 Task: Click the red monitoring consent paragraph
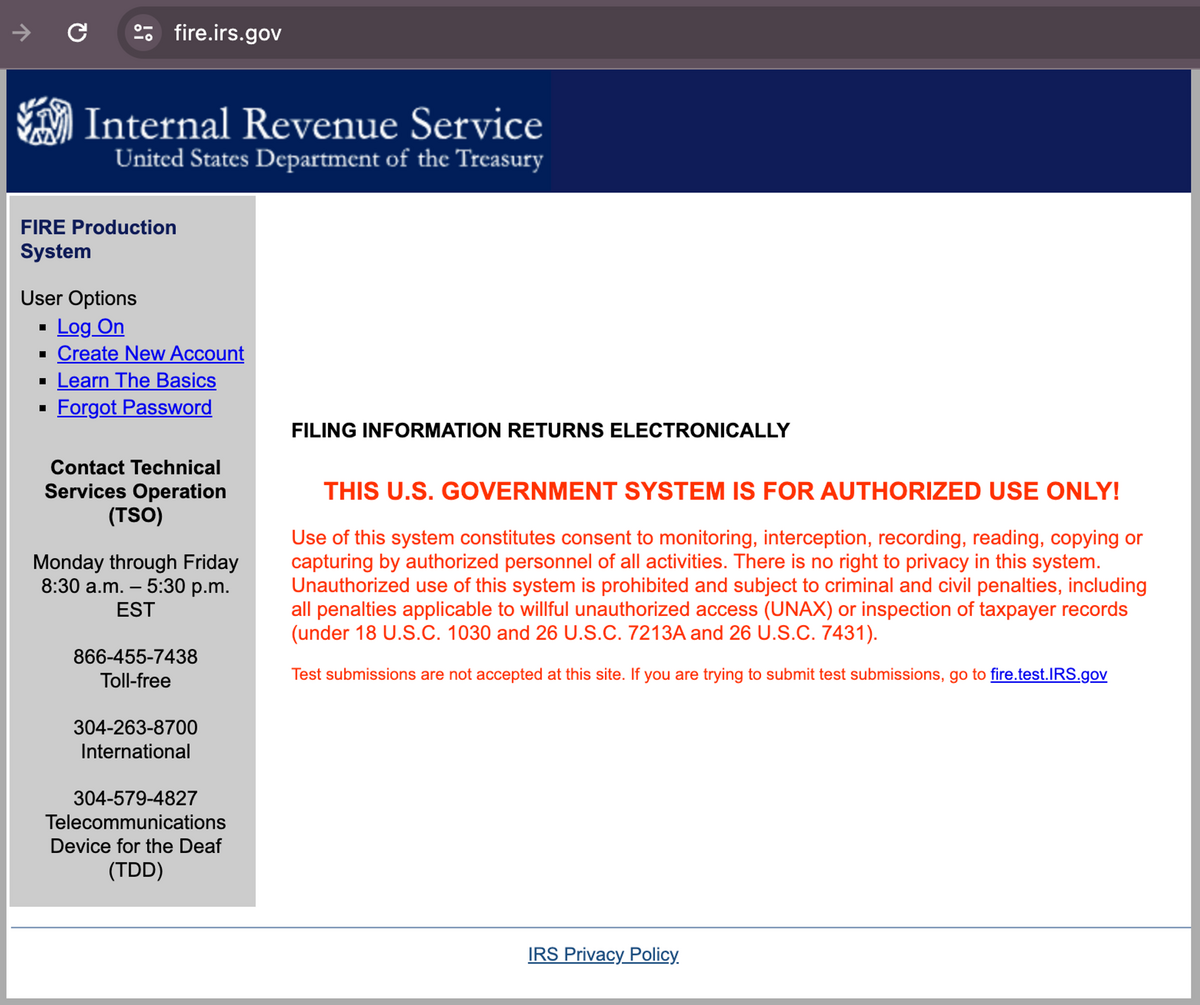[x=719, y=585]
